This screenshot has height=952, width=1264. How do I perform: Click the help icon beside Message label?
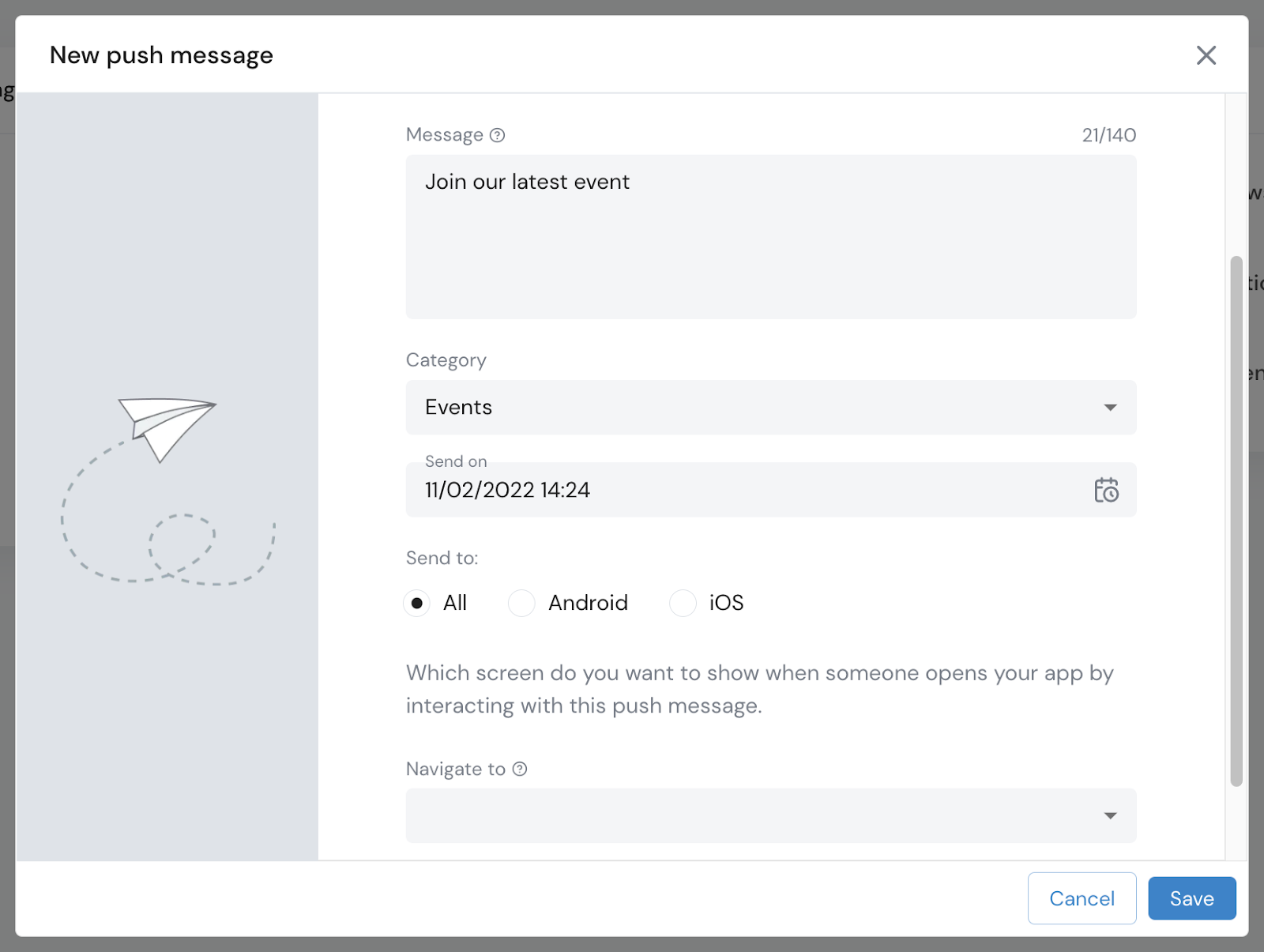coord(497,135)
